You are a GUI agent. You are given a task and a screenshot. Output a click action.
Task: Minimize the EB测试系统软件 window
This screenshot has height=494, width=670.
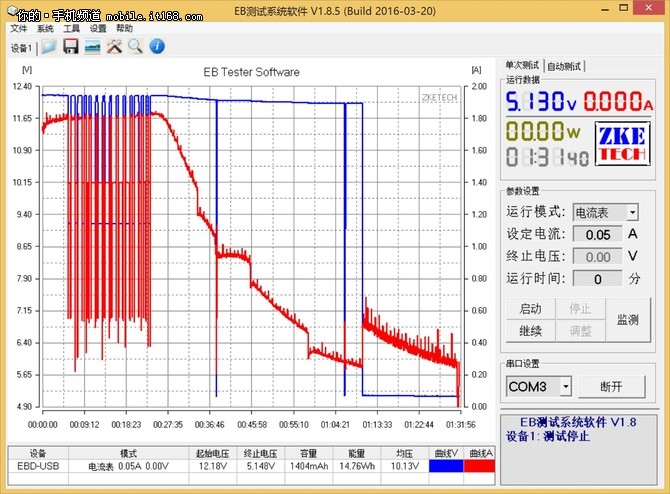tap(605, 9)
